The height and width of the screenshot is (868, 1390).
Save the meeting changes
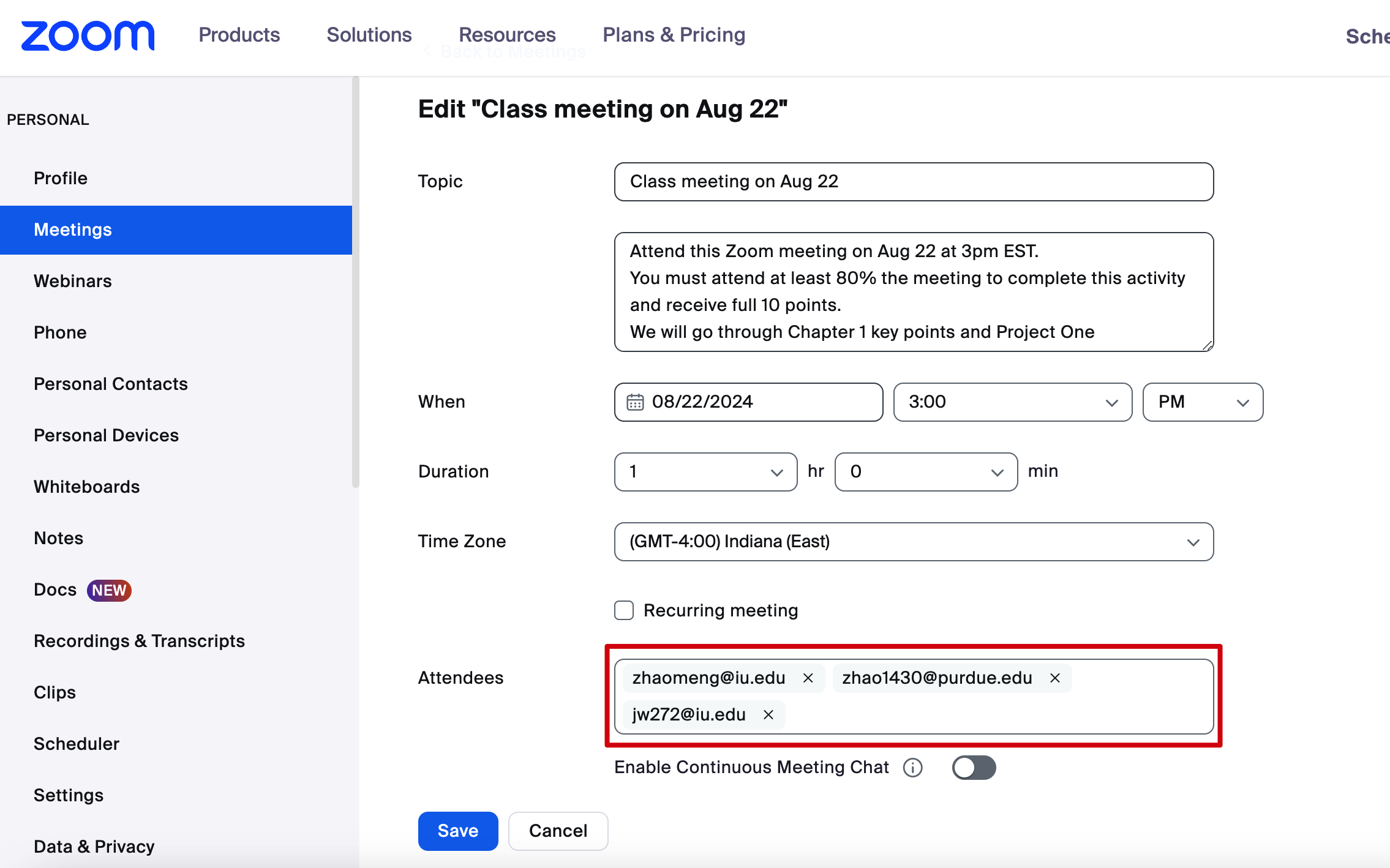click(x=458, y=831)
